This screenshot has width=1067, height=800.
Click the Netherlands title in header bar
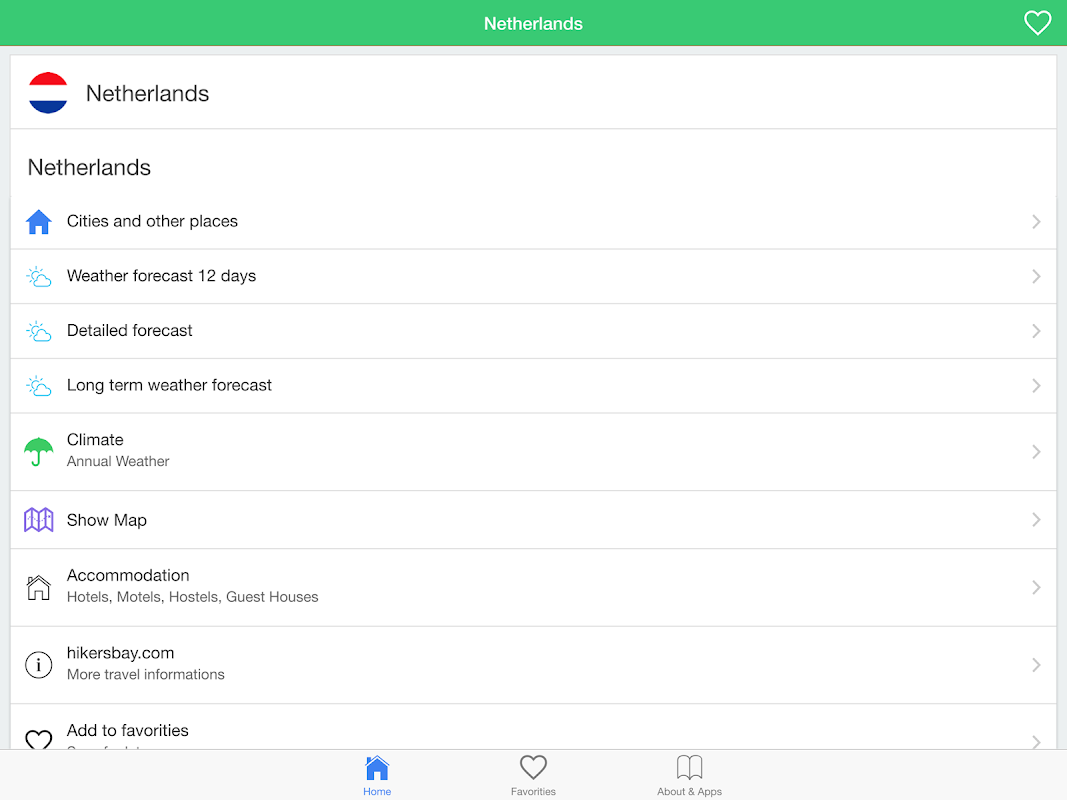tap(534, 24)
